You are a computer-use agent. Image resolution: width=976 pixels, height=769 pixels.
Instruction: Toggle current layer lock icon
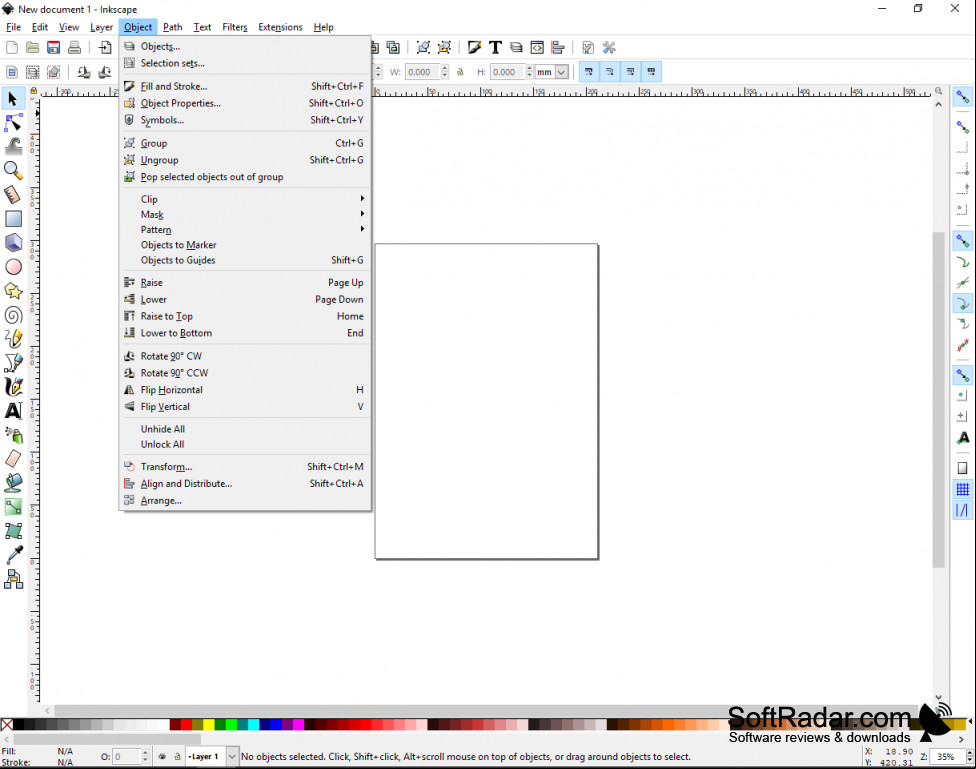pyautogui.click(x=177, y=757)
